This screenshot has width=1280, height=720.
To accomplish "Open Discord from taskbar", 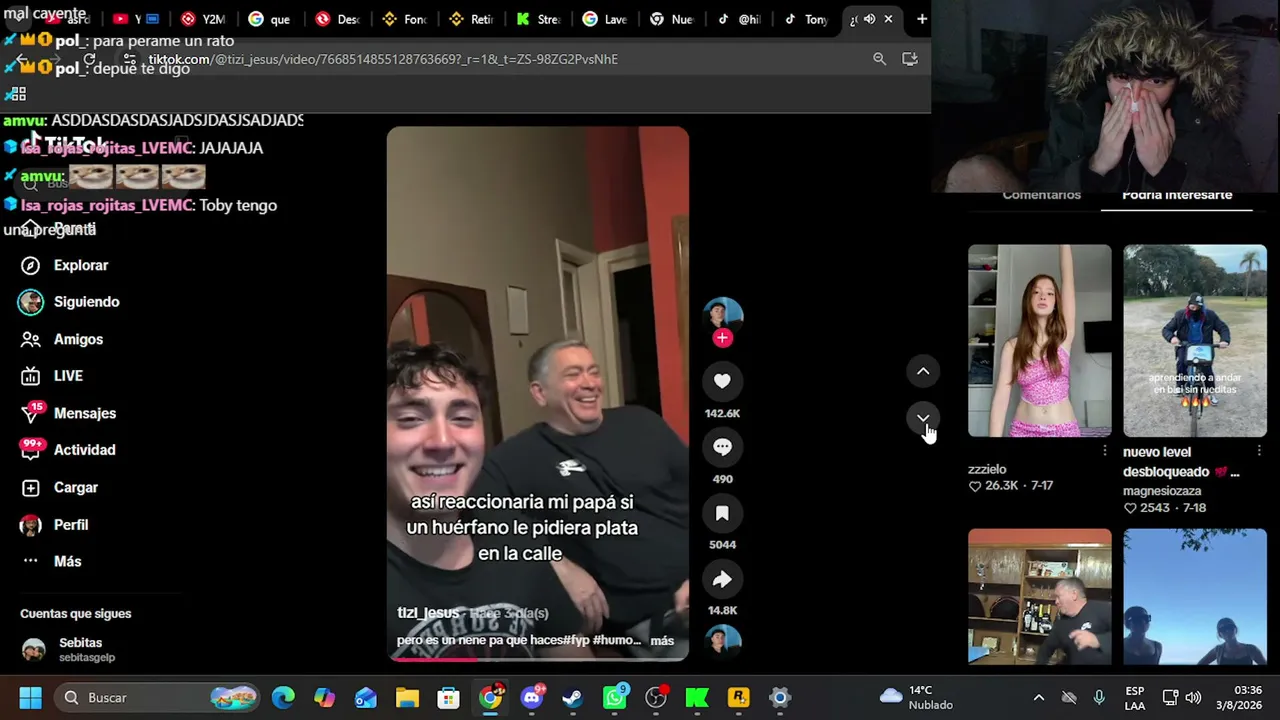I will pos(532,697).
